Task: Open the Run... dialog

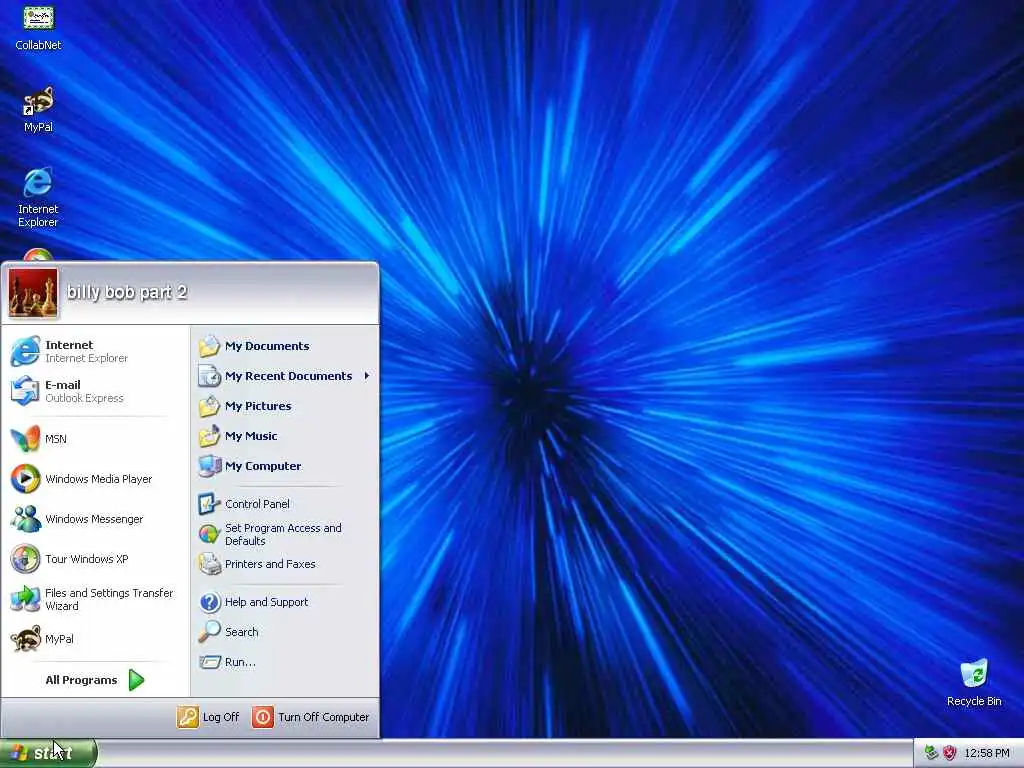Action: tap(285, 662)
